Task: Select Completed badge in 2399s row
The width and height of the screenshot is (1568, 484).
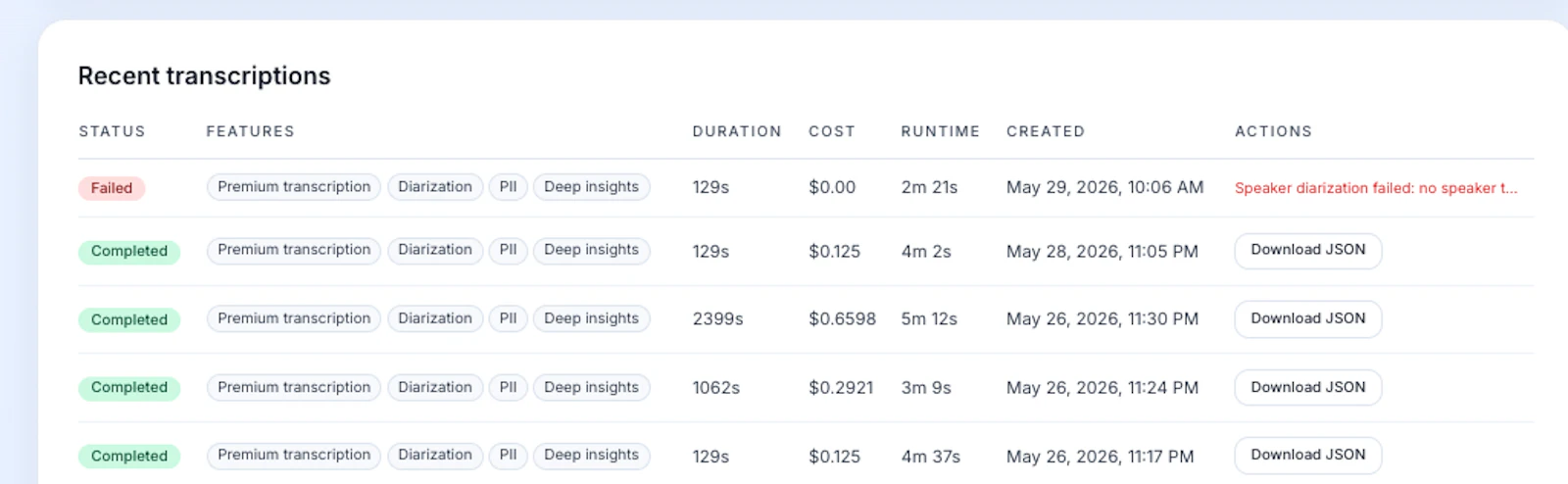Action: 129,320
